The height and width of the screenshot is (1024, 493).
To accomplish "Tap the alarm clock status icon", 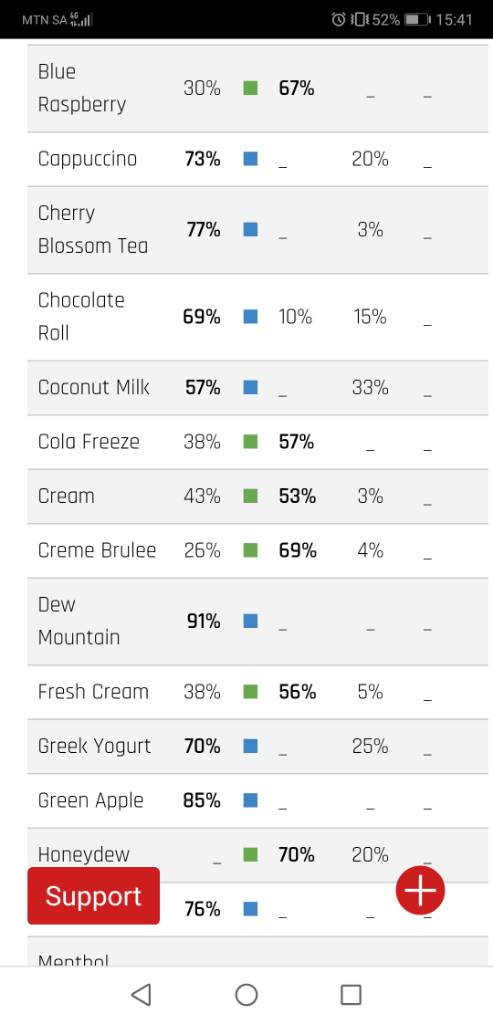I will point(338,20).
